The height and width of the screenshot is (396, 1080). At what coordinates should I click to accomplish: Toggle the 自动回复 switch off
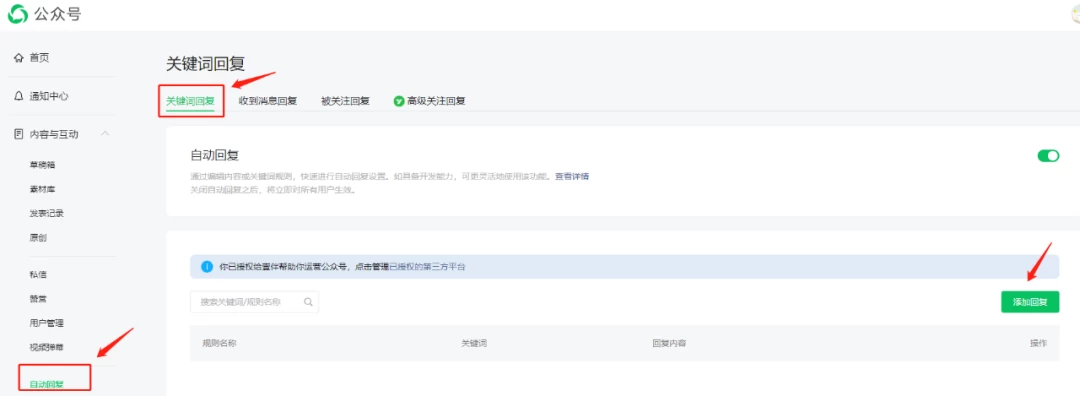pos(1048,156)
